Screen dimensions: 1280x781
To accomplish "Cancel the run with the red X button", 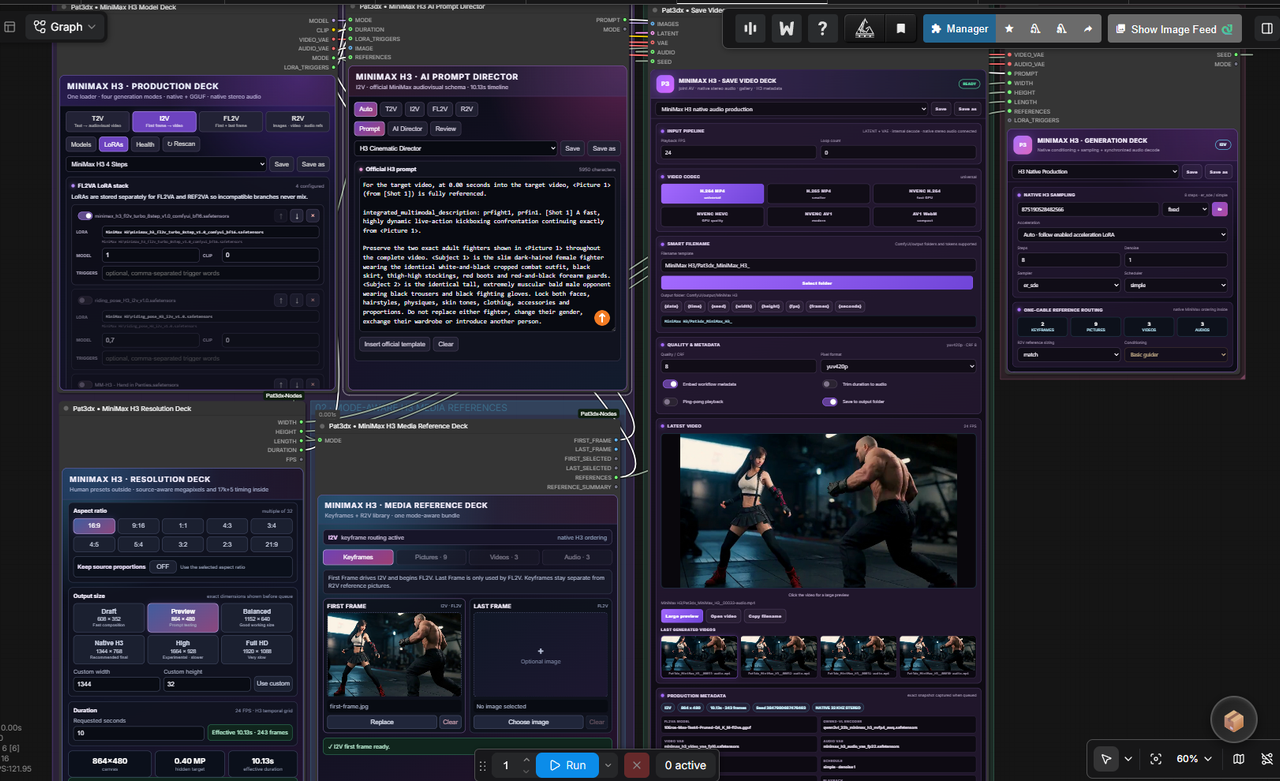I will point(635,766).
